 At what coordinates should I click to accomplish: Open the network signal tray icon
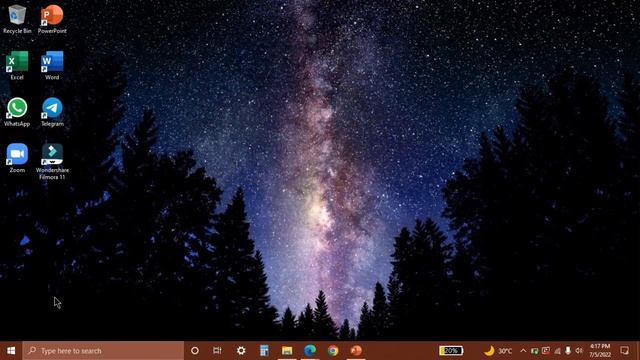557,351
